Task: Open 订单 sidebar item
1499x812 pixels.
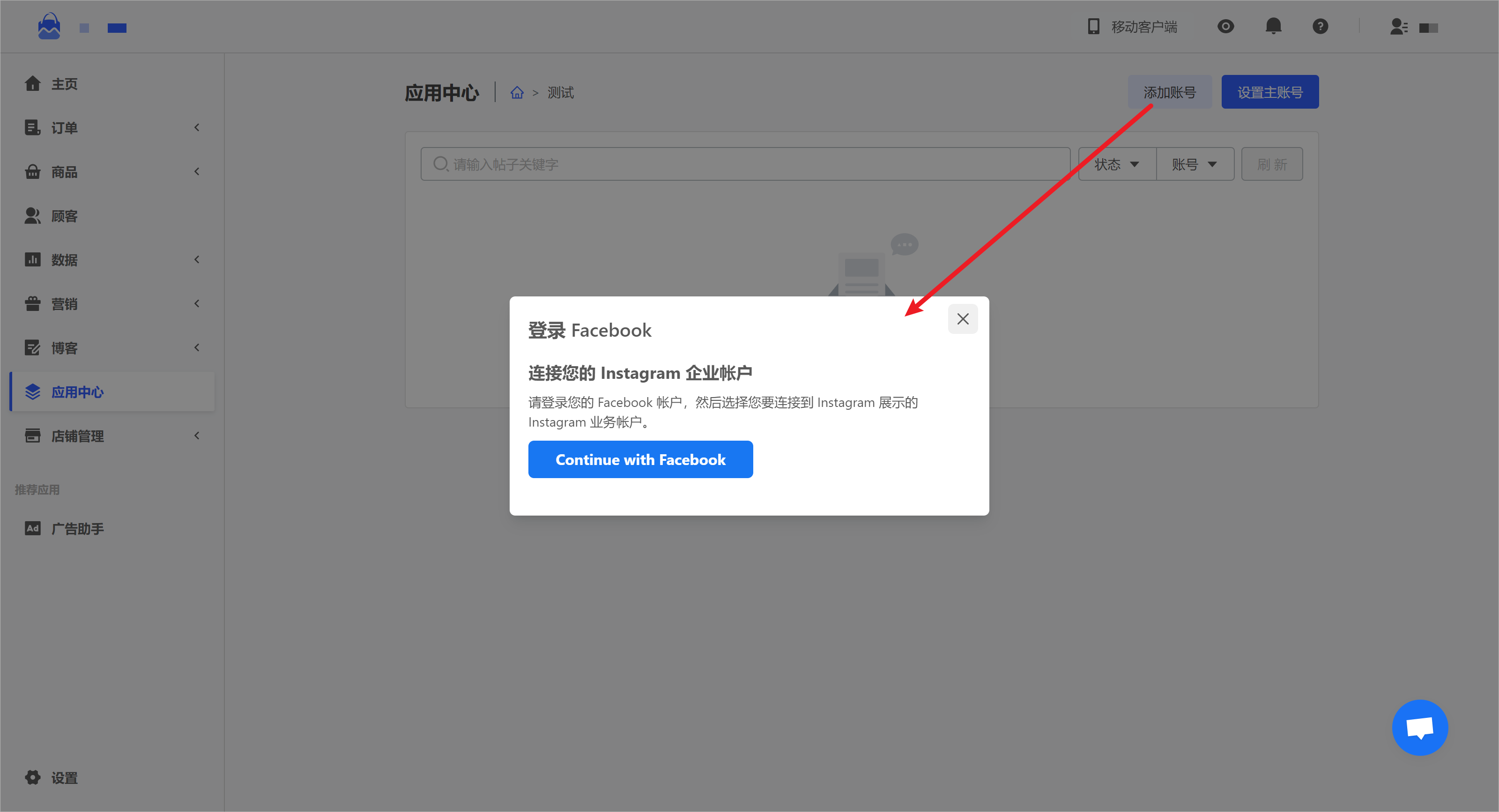Action: pos(112,127)
